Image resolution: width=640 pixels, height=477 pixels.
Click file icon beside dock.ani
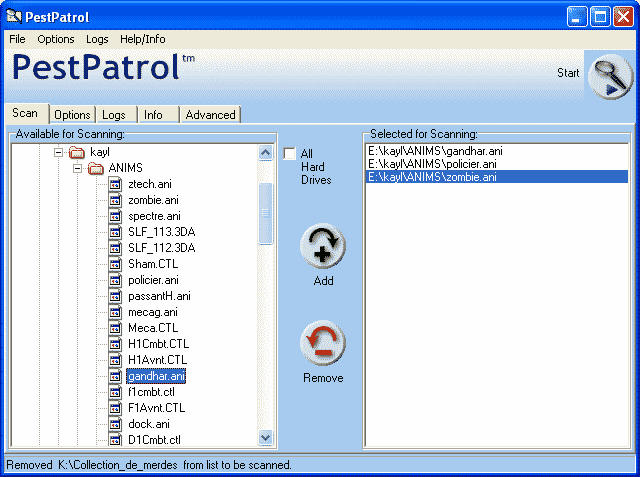115,424
